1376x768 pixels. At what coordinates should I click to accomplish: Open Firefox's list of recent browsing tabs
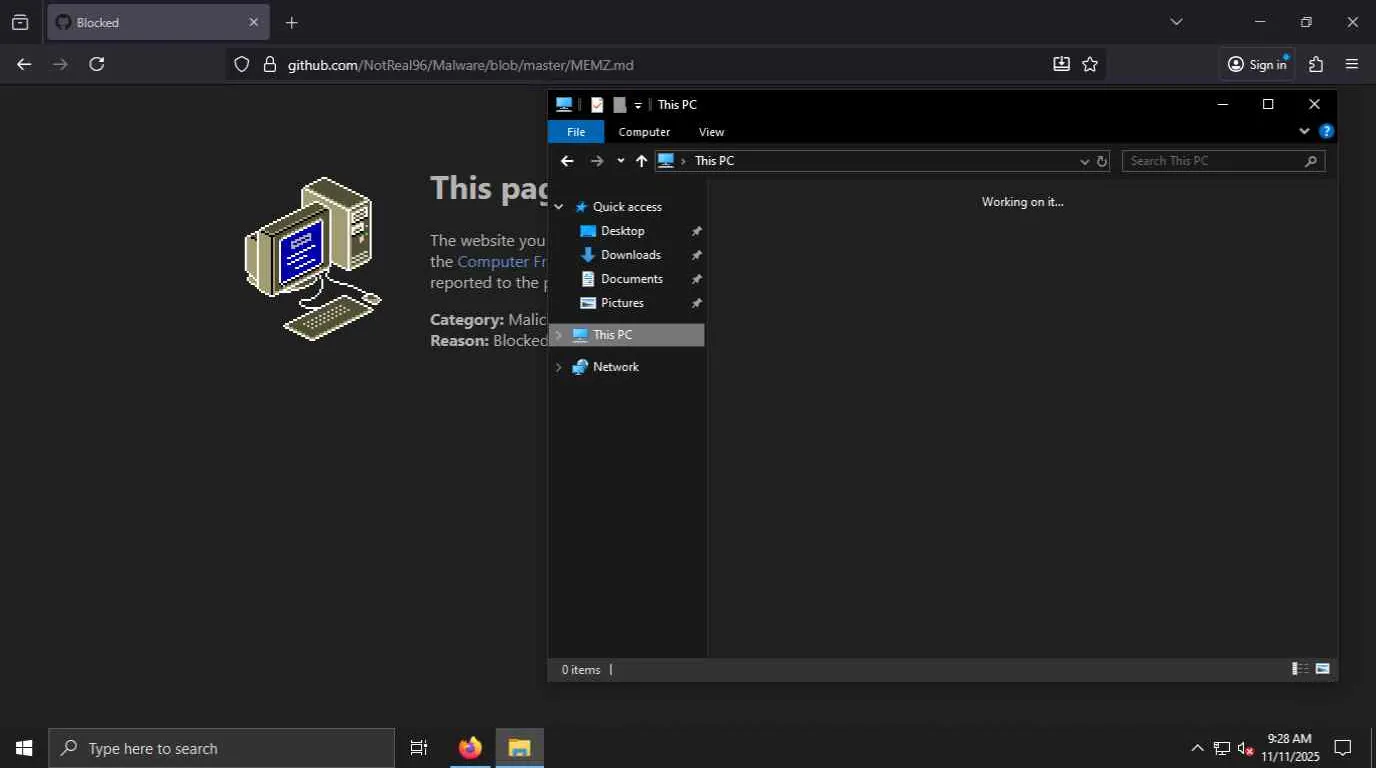click(x=20, y=22)
